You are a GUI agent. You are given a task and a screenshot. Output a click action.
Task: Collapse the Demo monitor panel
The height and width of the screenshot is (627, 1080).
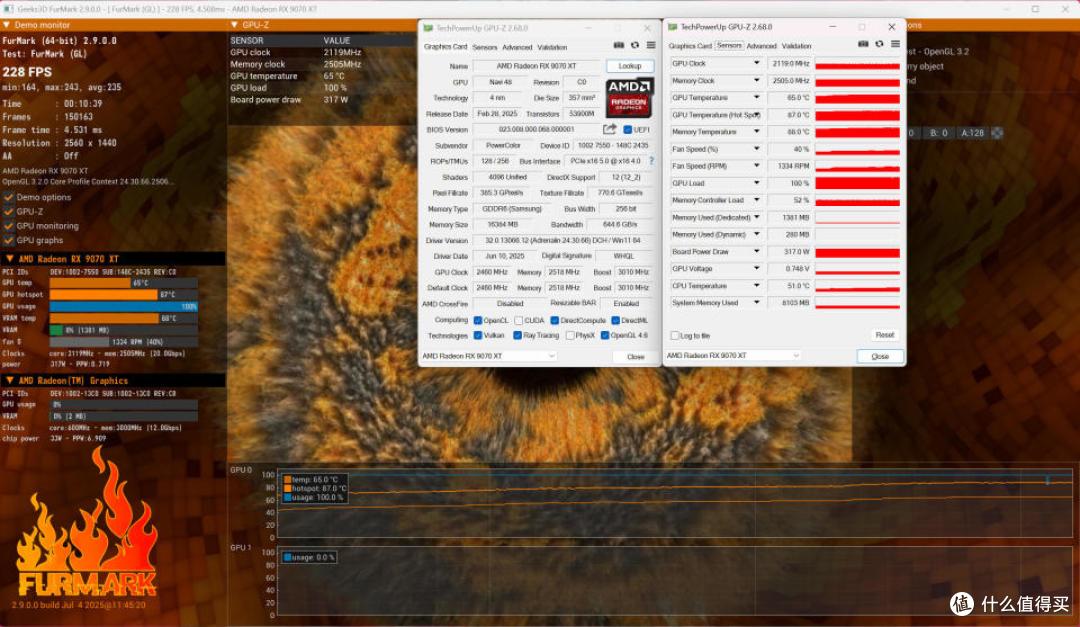(x=6, y=25)
